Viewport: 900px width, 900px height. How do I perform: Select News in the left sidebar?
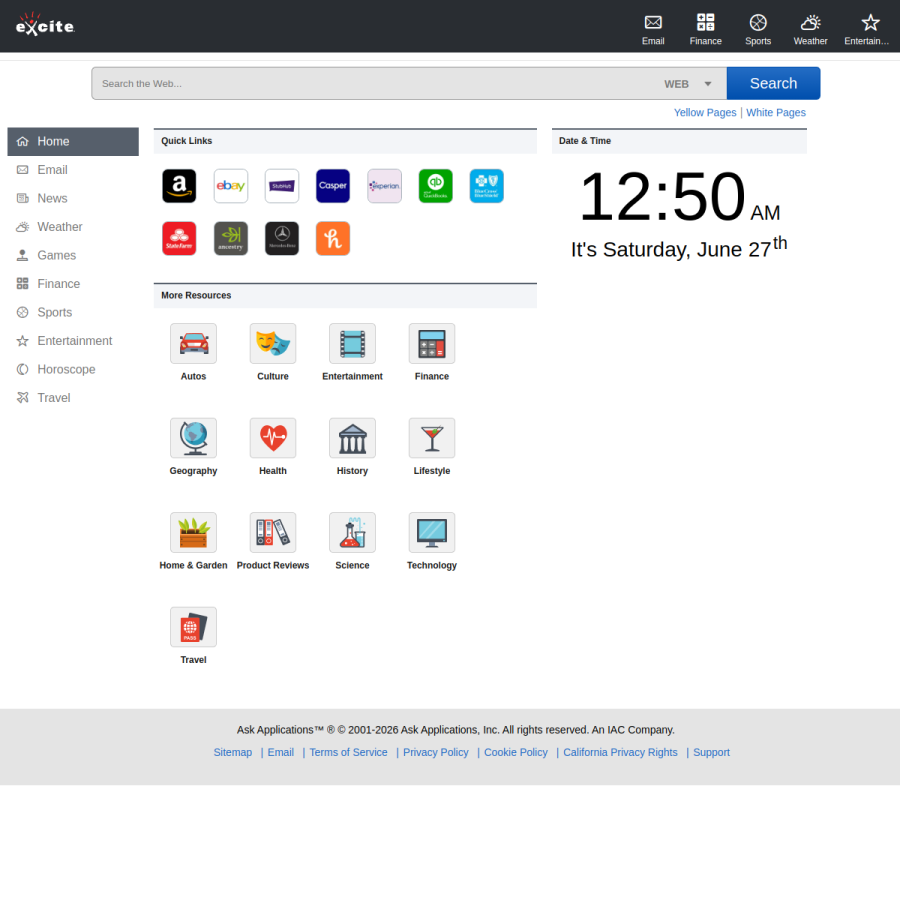[x=73, y=199]
